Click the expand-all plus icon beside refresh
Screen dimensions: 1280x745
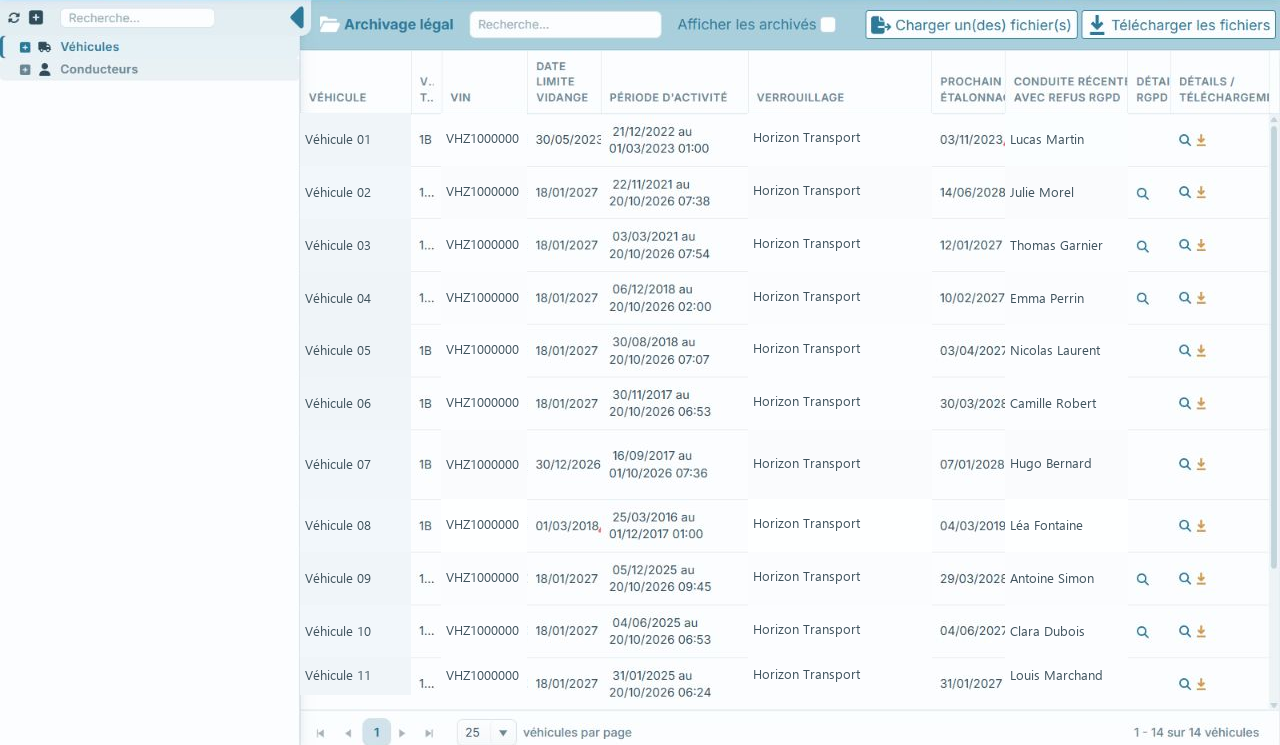(36, 18)
